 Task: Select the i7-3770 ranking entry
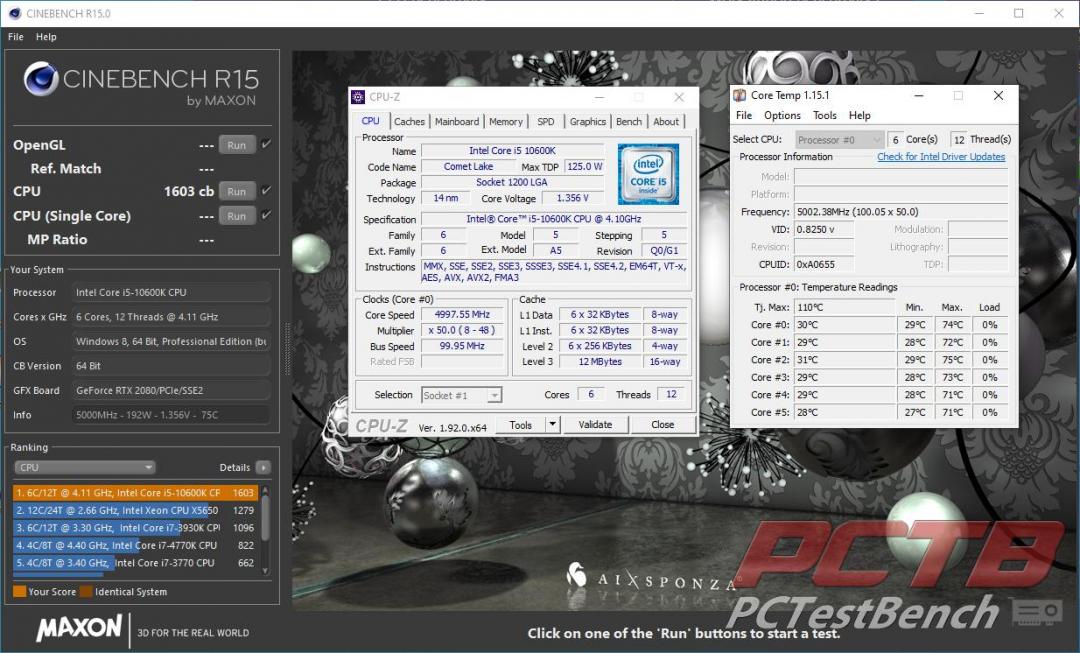click(x=135, y=563)
